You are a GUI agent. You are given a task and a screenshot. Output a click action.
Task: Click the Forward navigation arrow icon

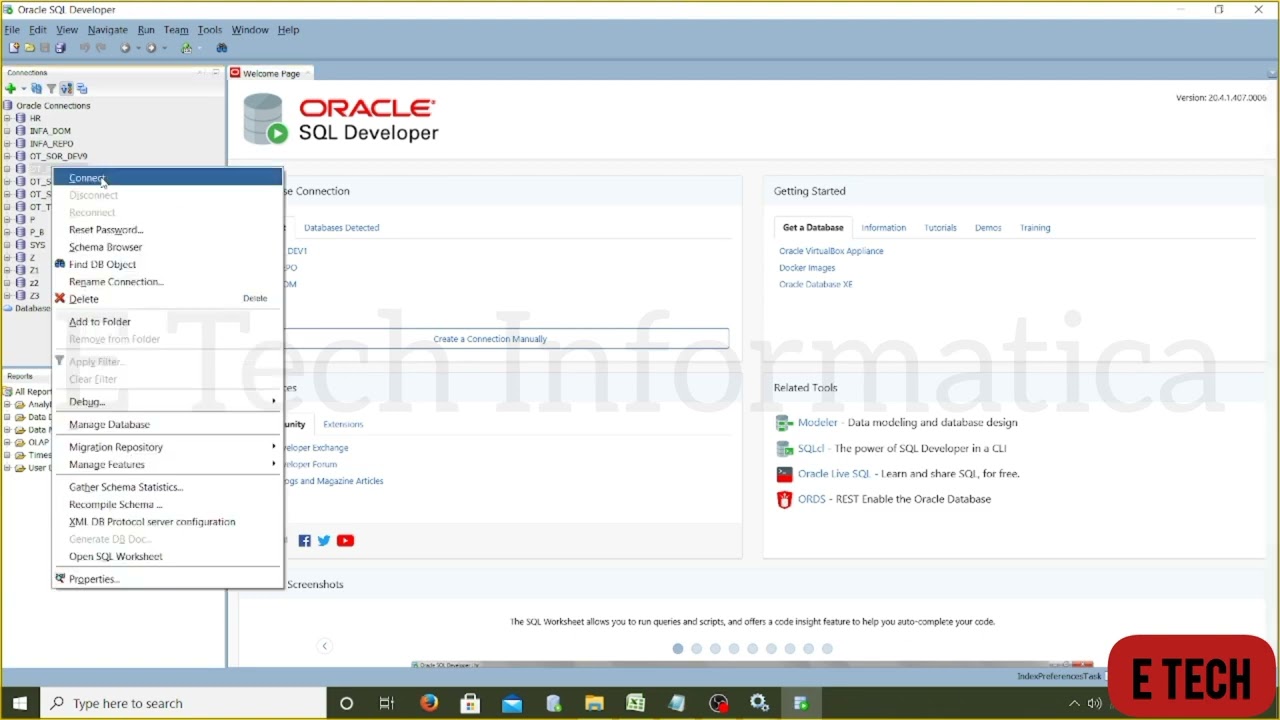tap(151, 48)
